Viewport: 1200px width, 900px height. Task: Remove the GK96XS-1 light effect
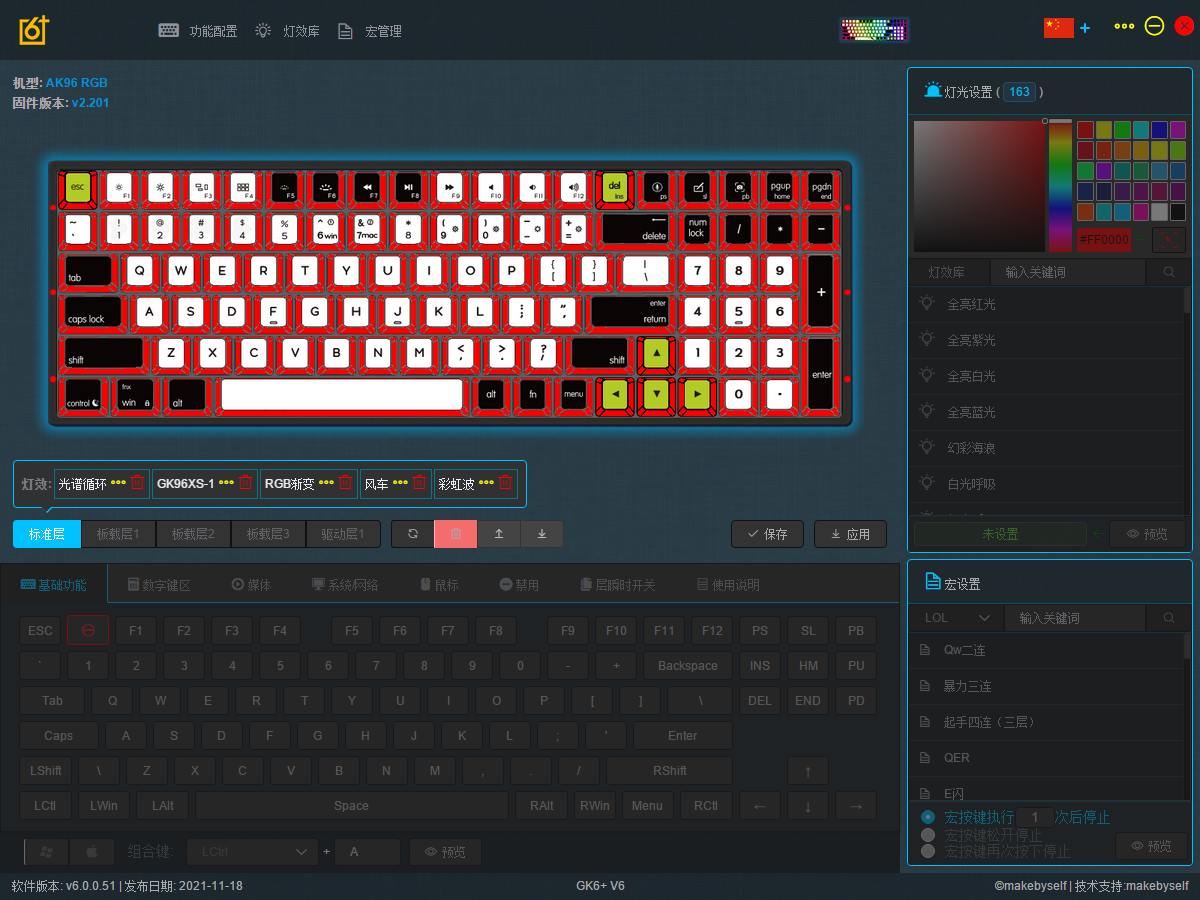click(246, 483)
